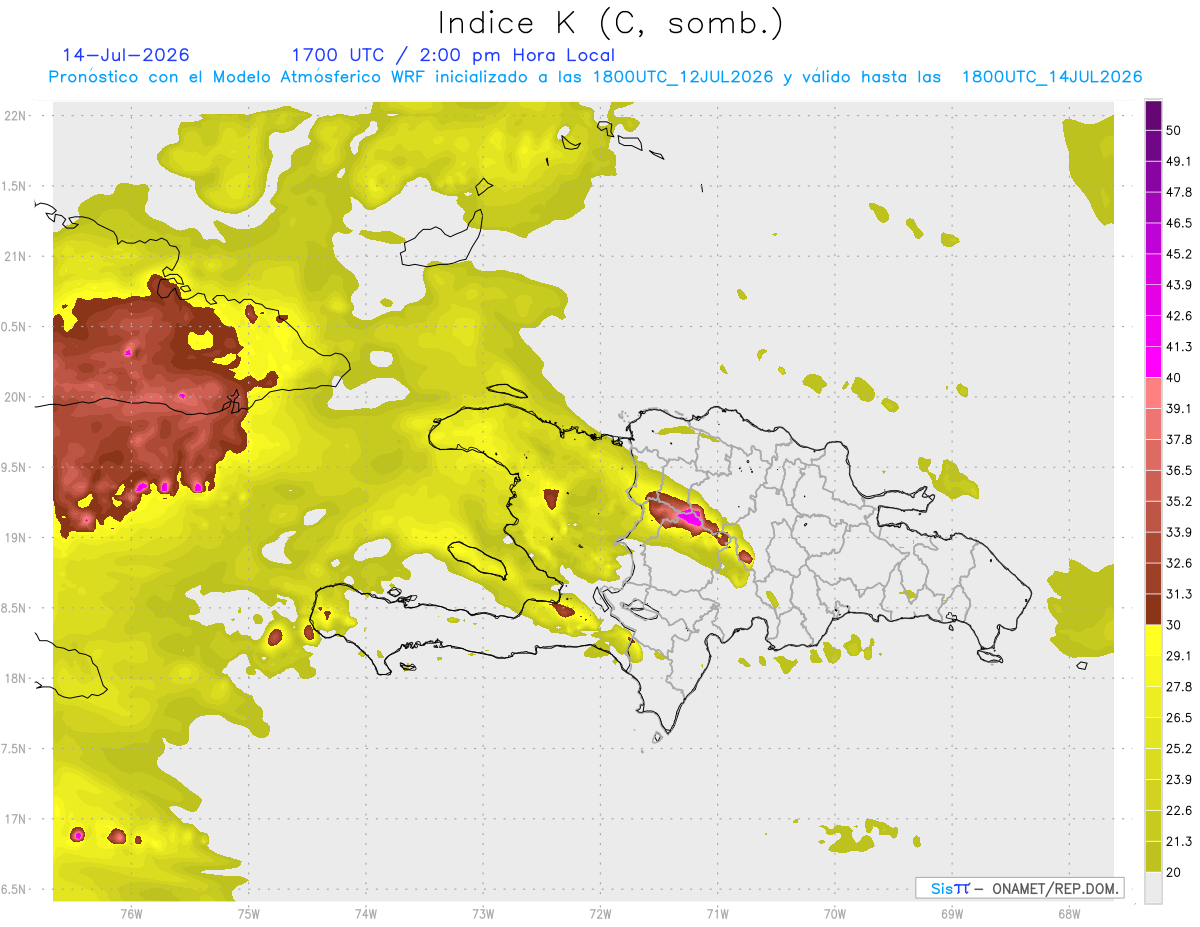1200x927 pixels.
Task: Click the colorbar value '22.6'
Action: [1179, 810]
